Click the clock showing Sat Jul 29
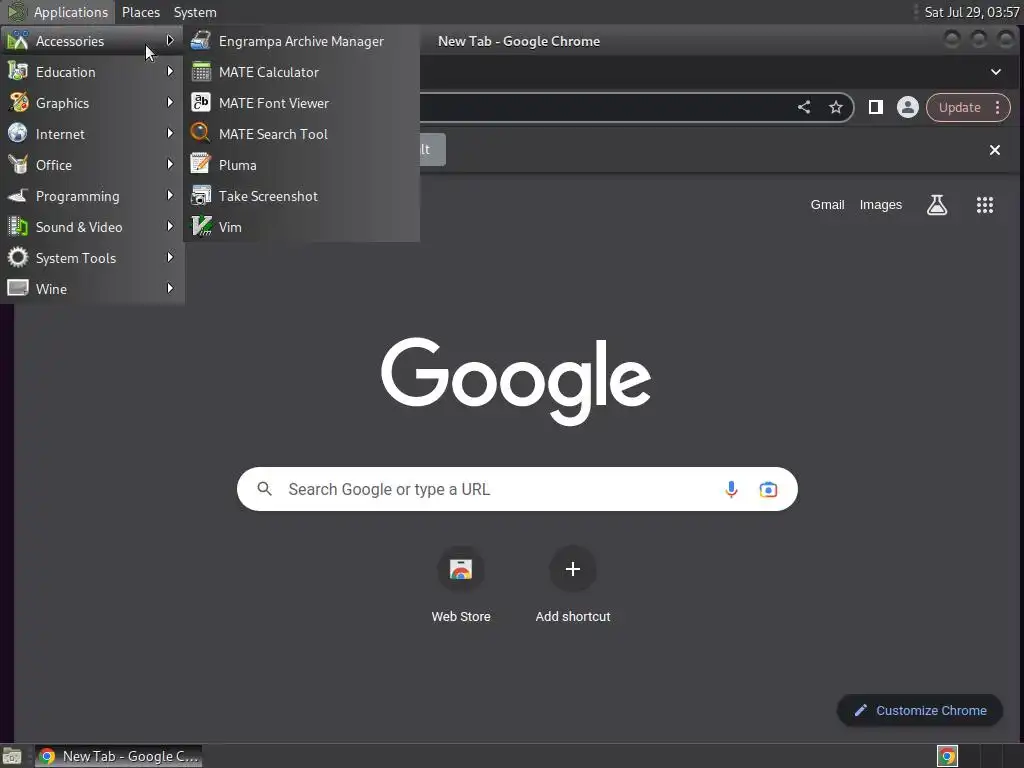1024x768 pixels. (971, 12)
